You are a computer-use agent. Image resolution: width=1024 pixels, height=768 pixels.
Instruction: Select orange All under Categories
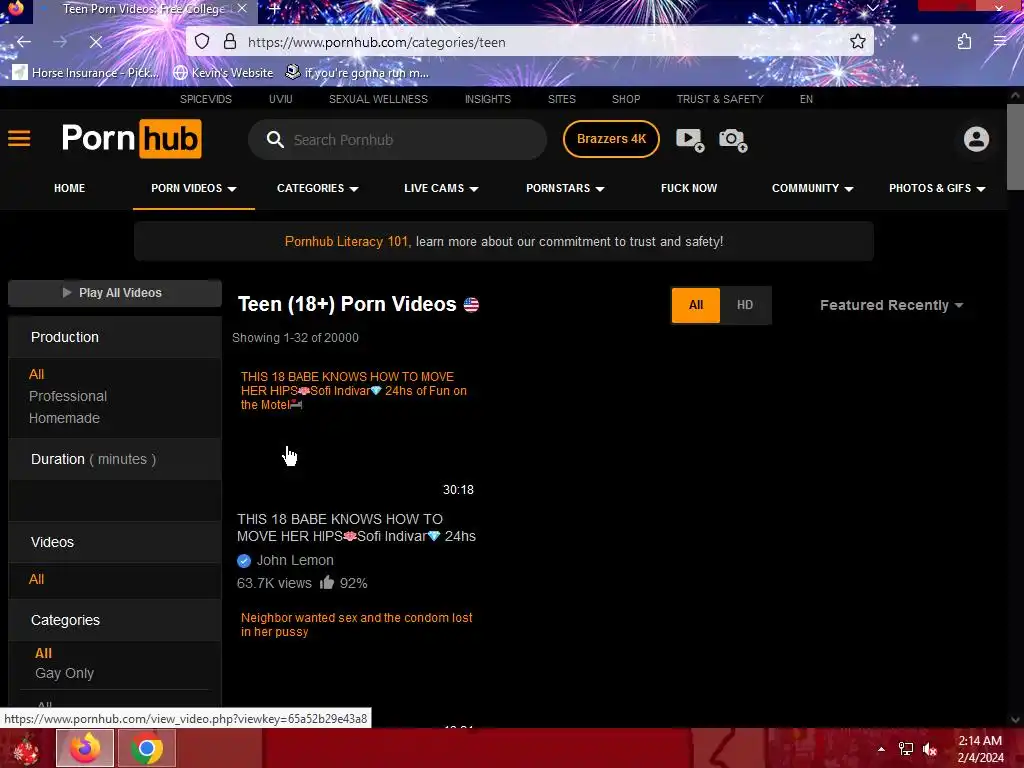point(43,653)
